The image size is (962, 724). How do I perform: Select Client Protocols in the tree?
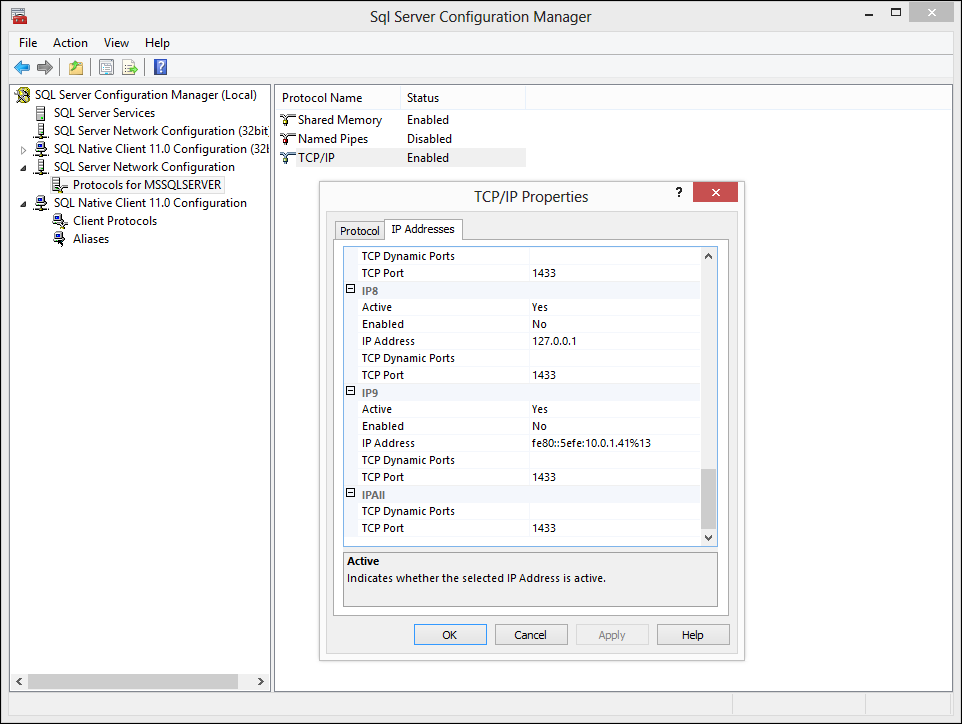pyautogui.click(x=115, y=221)
